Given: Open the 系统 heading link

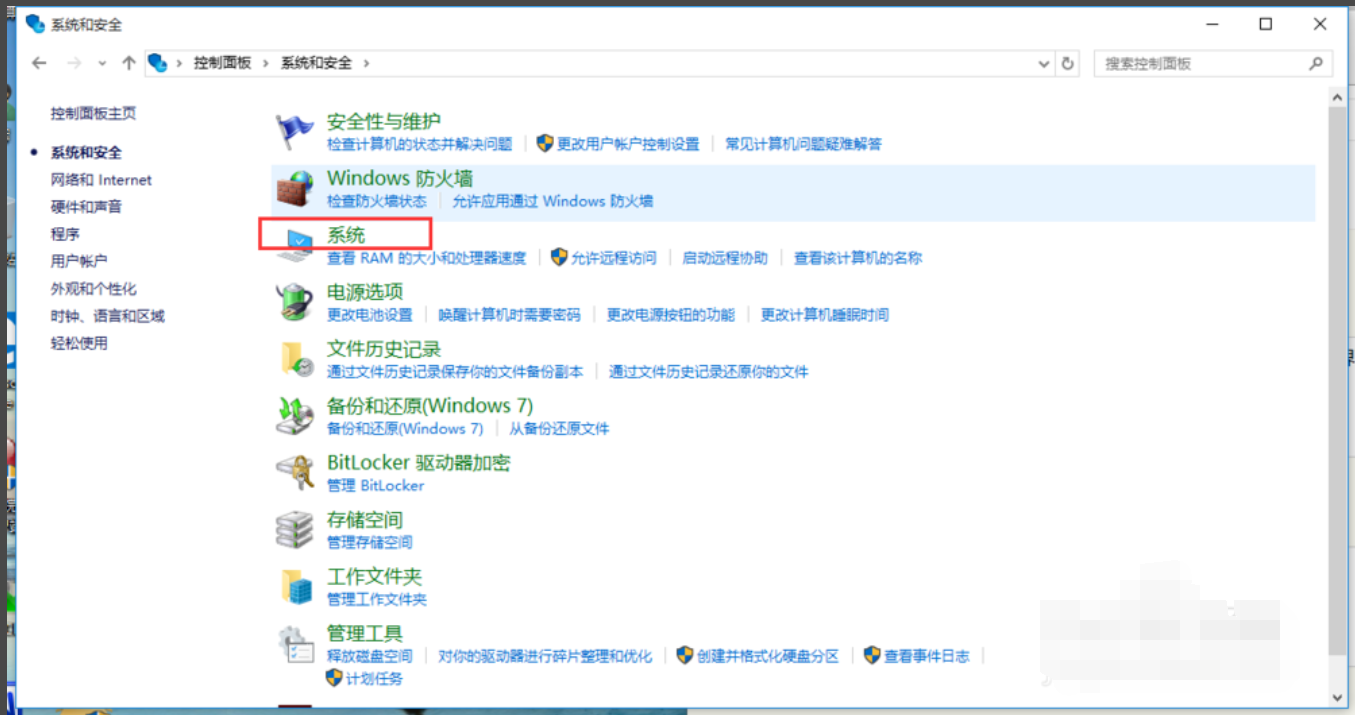Looking at the screenshot, I should pos(346,236).
